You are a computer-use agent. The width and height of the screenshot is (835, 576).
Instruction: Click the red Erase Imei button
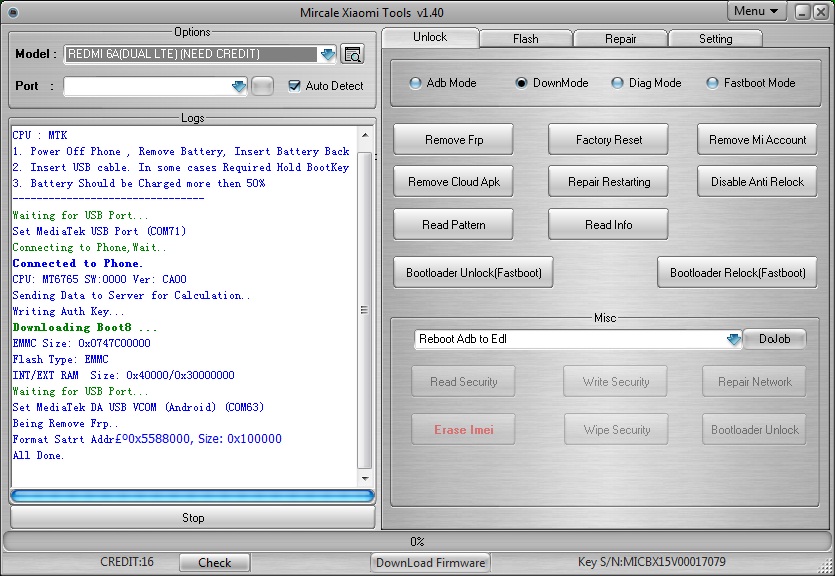tap(463, 430)
